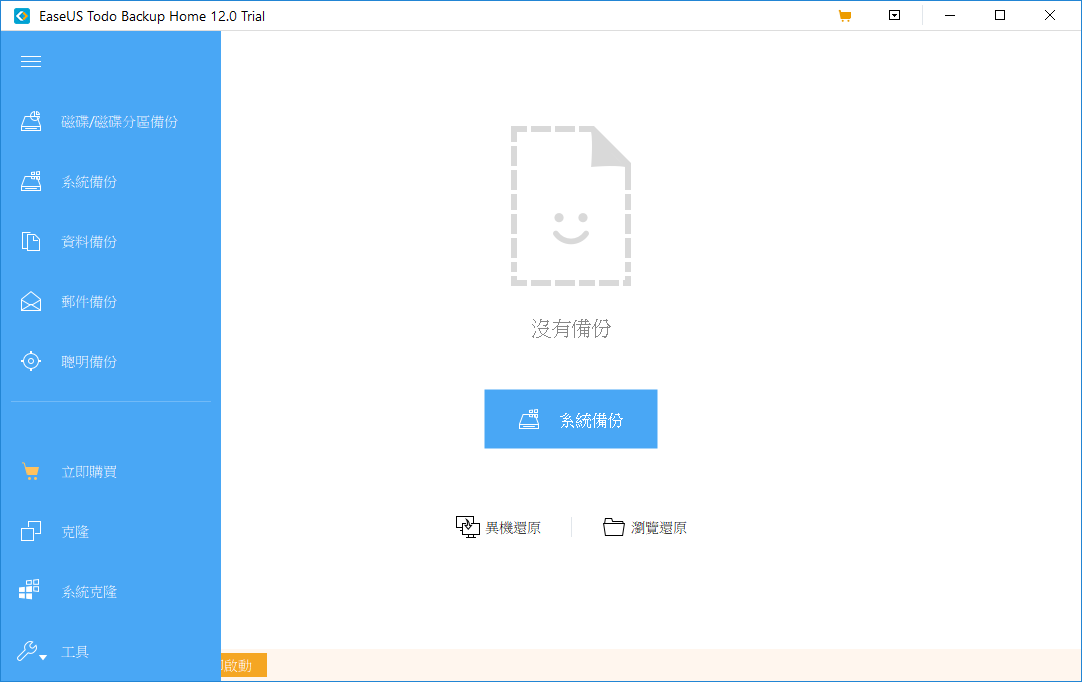Click the orange 啟動 button at bottom

click(x=244, y=665)
